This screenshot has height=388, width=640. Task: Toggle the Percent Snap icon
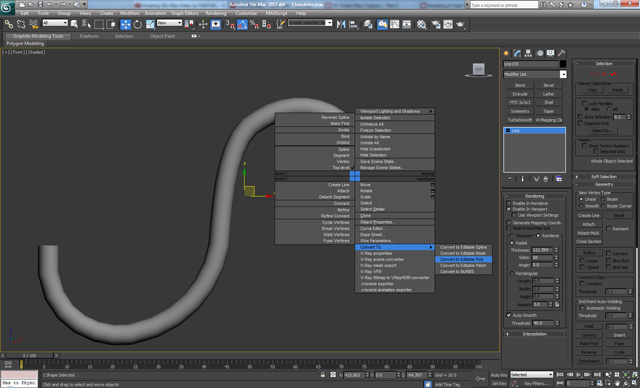[x=254, y=24]
